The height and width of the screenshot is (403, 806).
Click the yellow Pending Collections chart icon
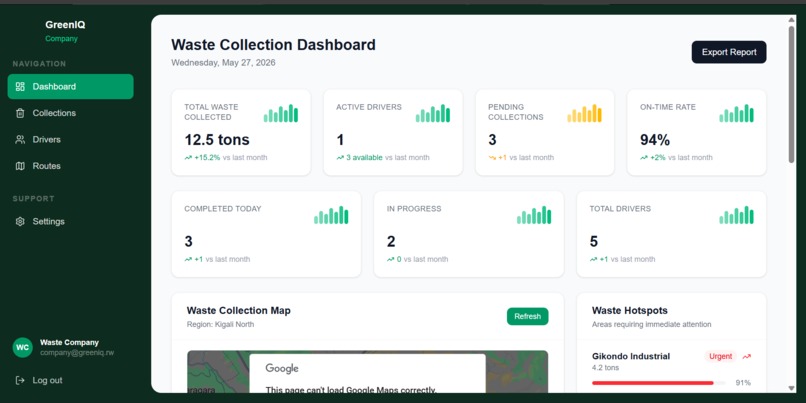pyautogui.click(x=584, y=113)
